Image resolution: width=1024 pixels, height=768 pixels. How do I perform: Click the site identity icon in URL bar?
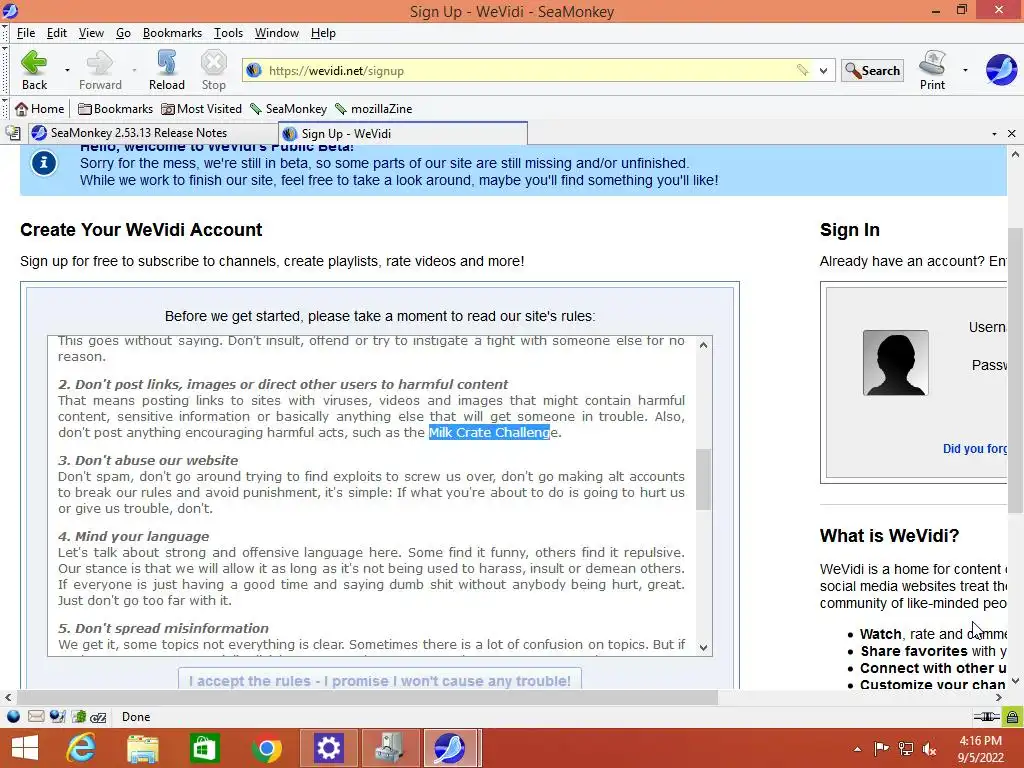click(254, 71)
